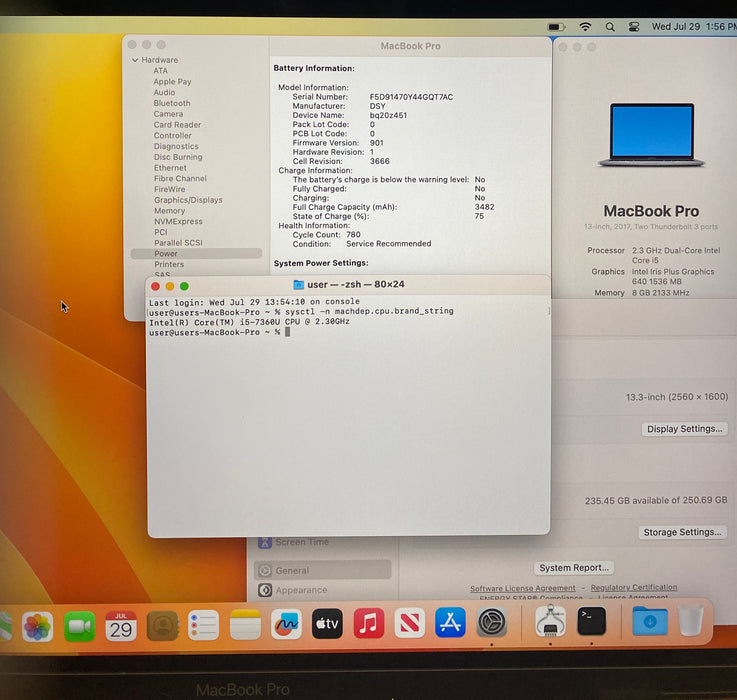
Task: Open the Calendar app showing Jul 29
Action: coord(121,626)
